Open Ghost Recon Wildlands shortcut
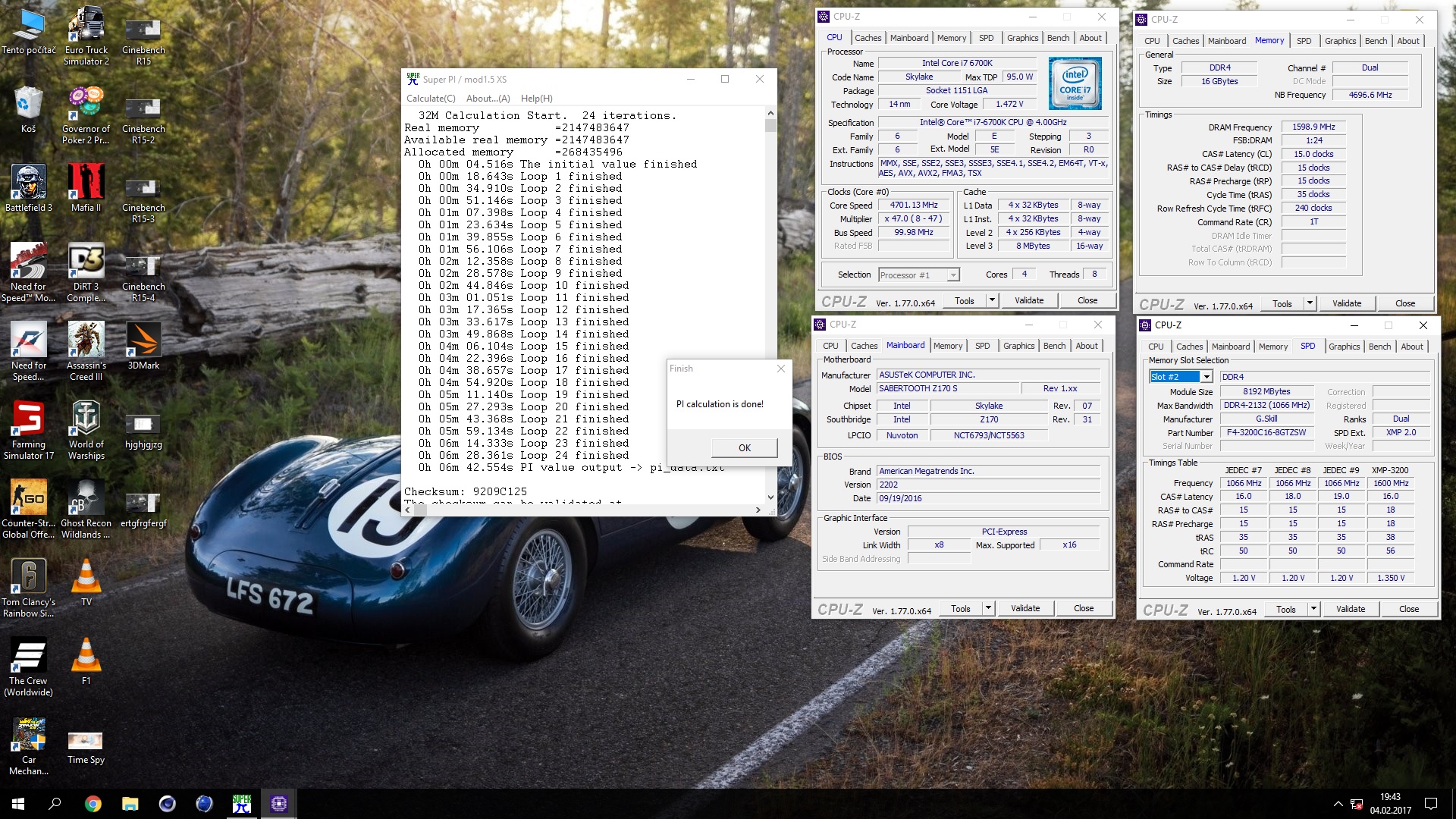The width and height of the screenshot is (1456, 819). 86,509
